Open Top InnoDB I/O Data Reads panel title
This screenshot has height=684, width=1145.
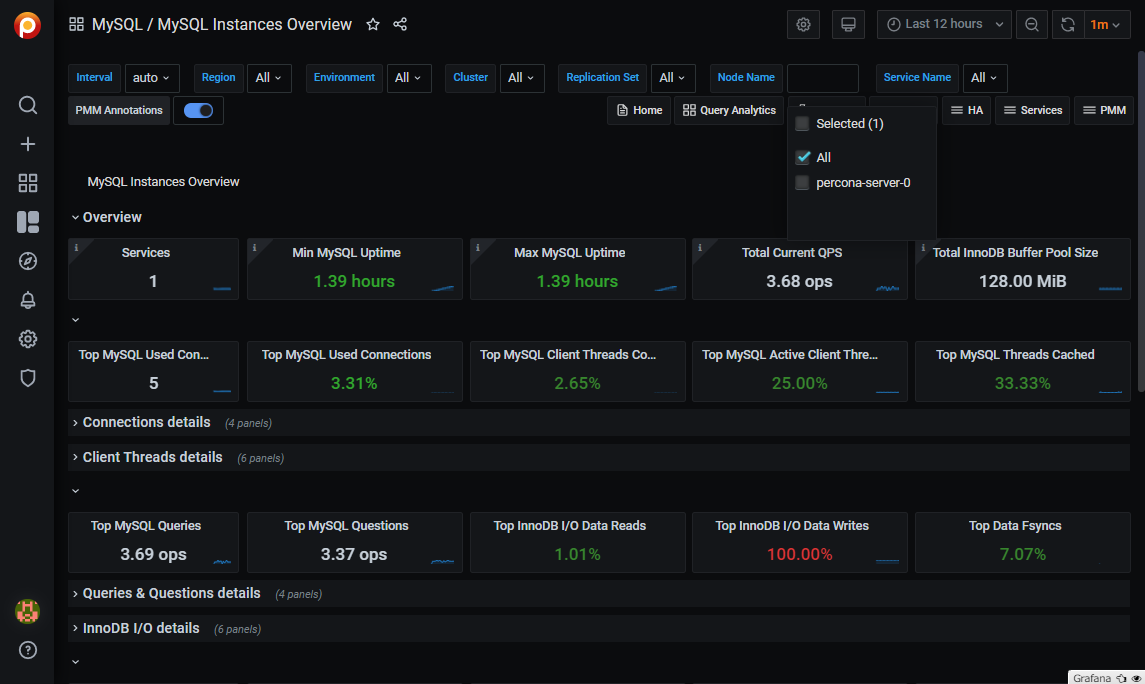point(570,526)
